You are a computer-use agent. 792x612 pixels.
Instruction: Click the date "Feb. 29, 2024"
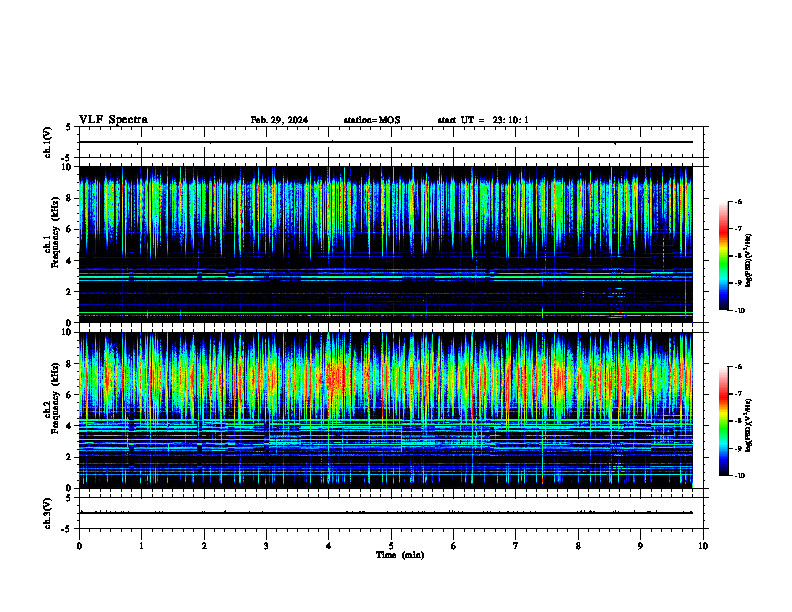[279, 120]
